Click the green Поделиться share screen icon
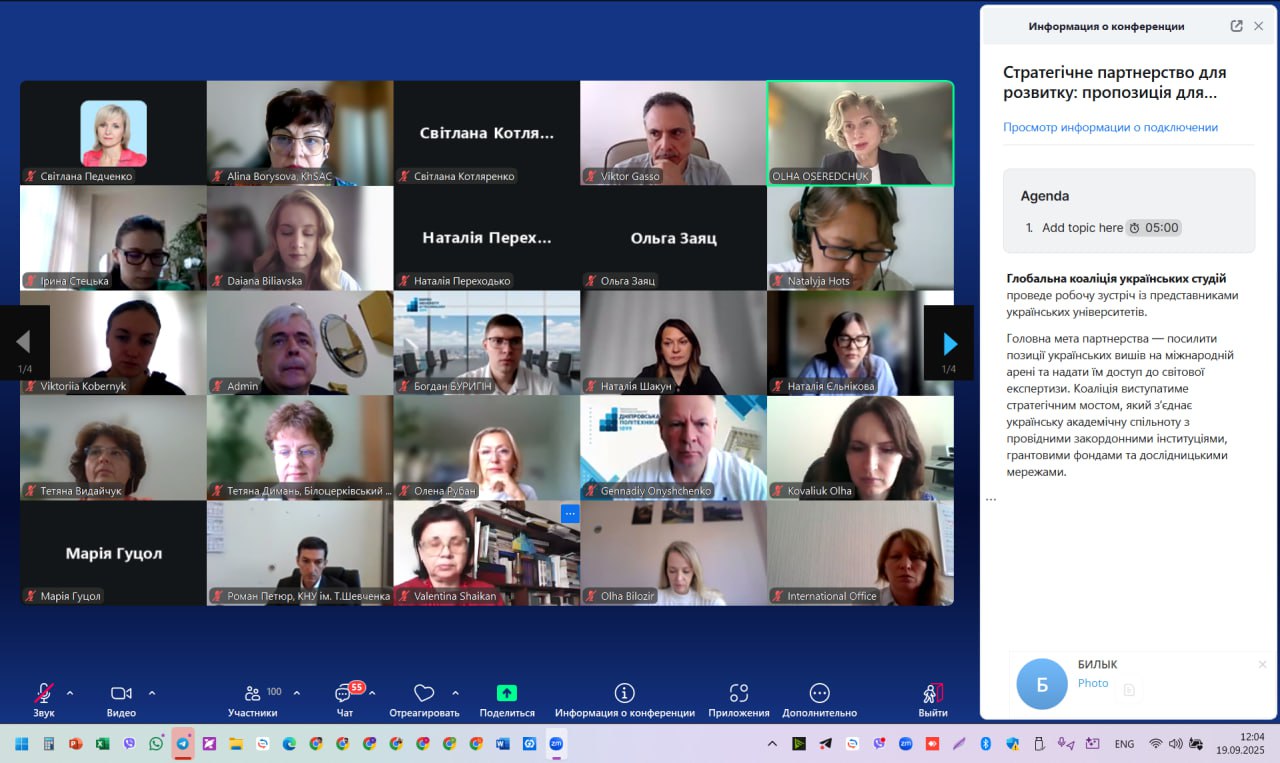Viewport: 1280px width, 763px height. pyautogui.click(x=507, y=693)
